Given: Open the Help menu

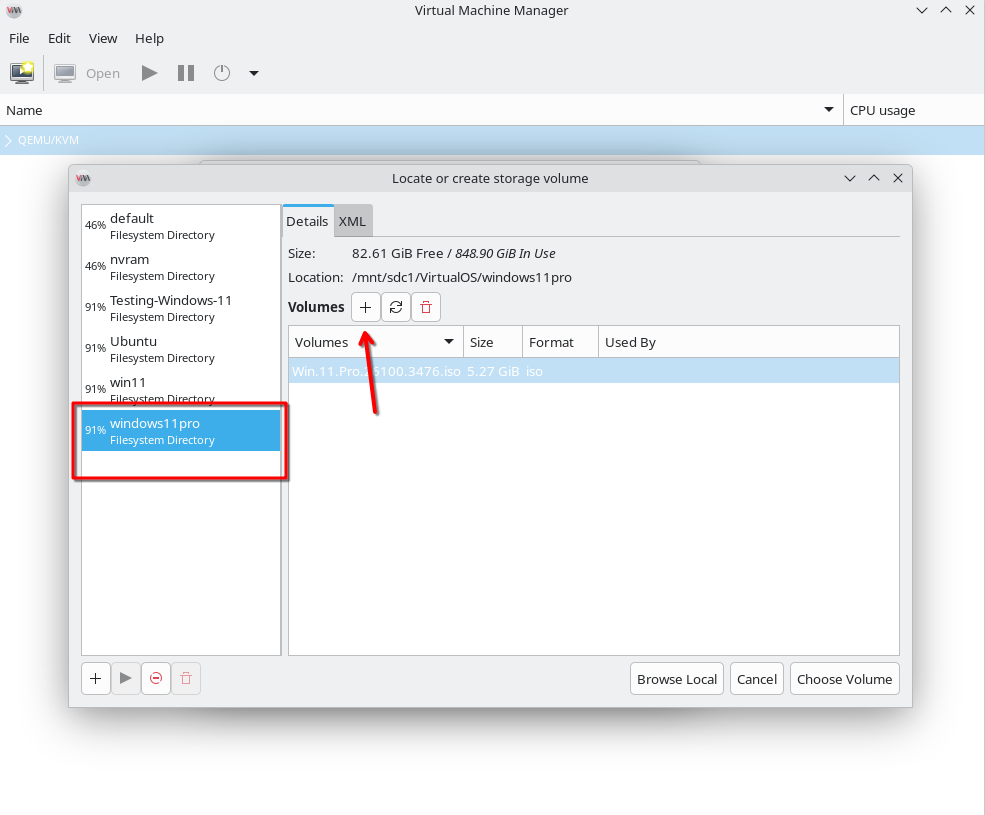Looking at the screenshot, I should point(149,38).
